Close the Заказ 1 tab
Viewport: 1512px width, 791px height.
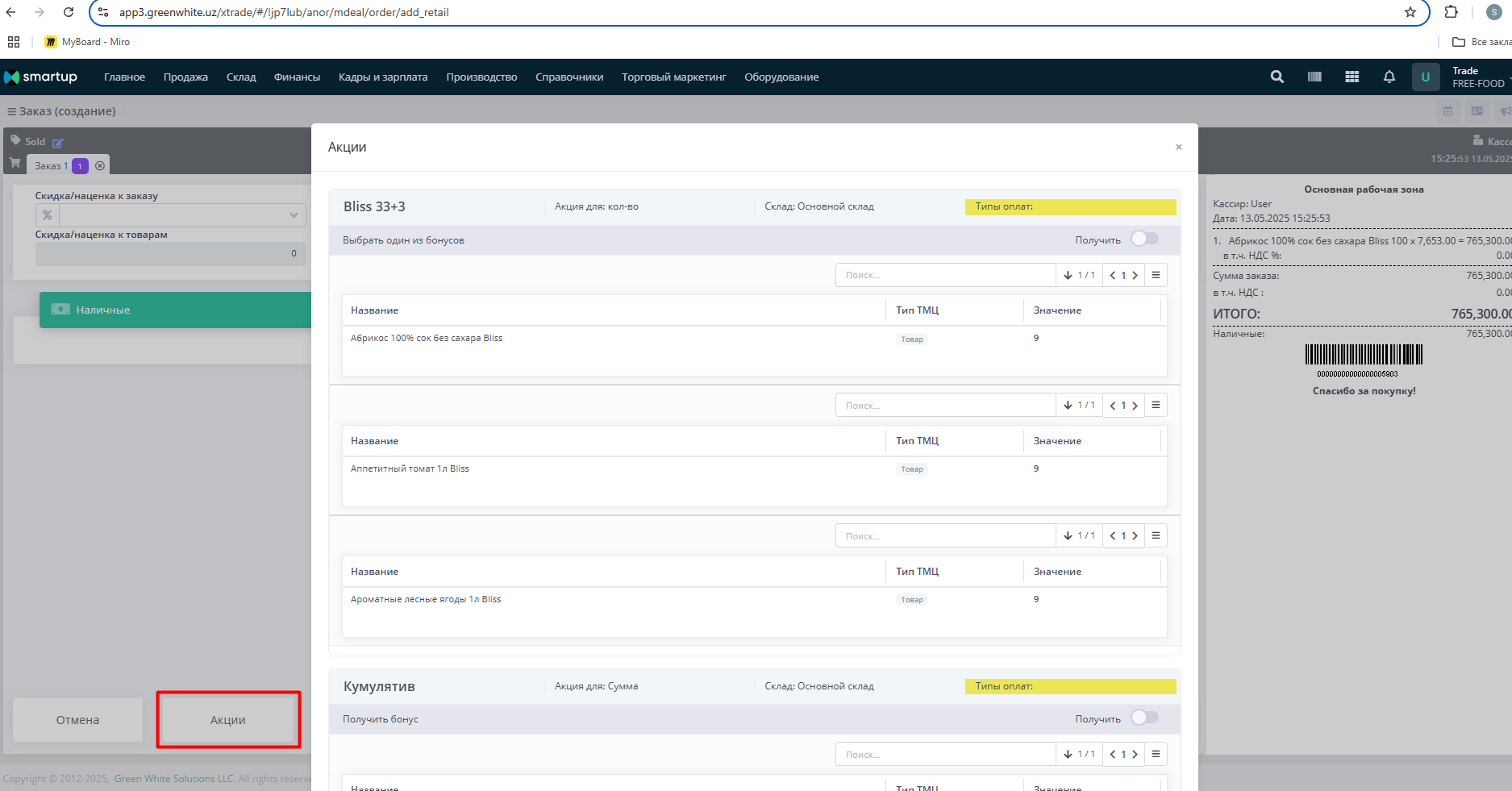(x=100, y=165)
